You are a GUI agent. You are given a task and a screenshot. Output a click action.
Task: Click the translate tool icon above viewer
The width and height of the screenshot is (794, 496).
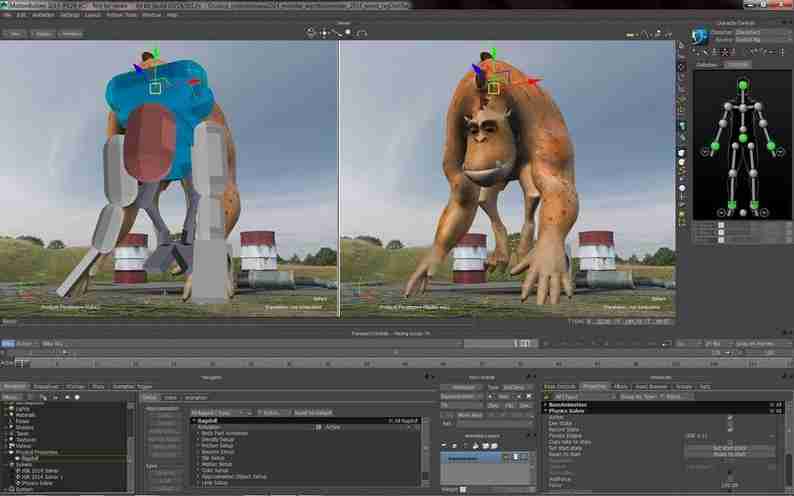coord(324,33)
